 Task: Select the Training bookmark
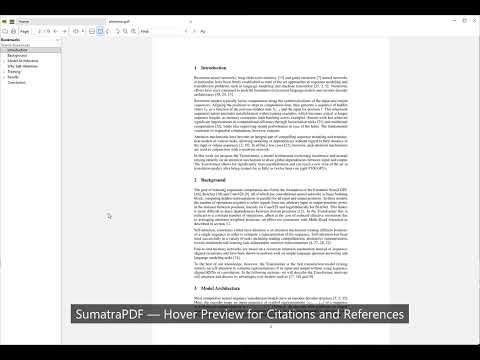(x=14, y=72)
